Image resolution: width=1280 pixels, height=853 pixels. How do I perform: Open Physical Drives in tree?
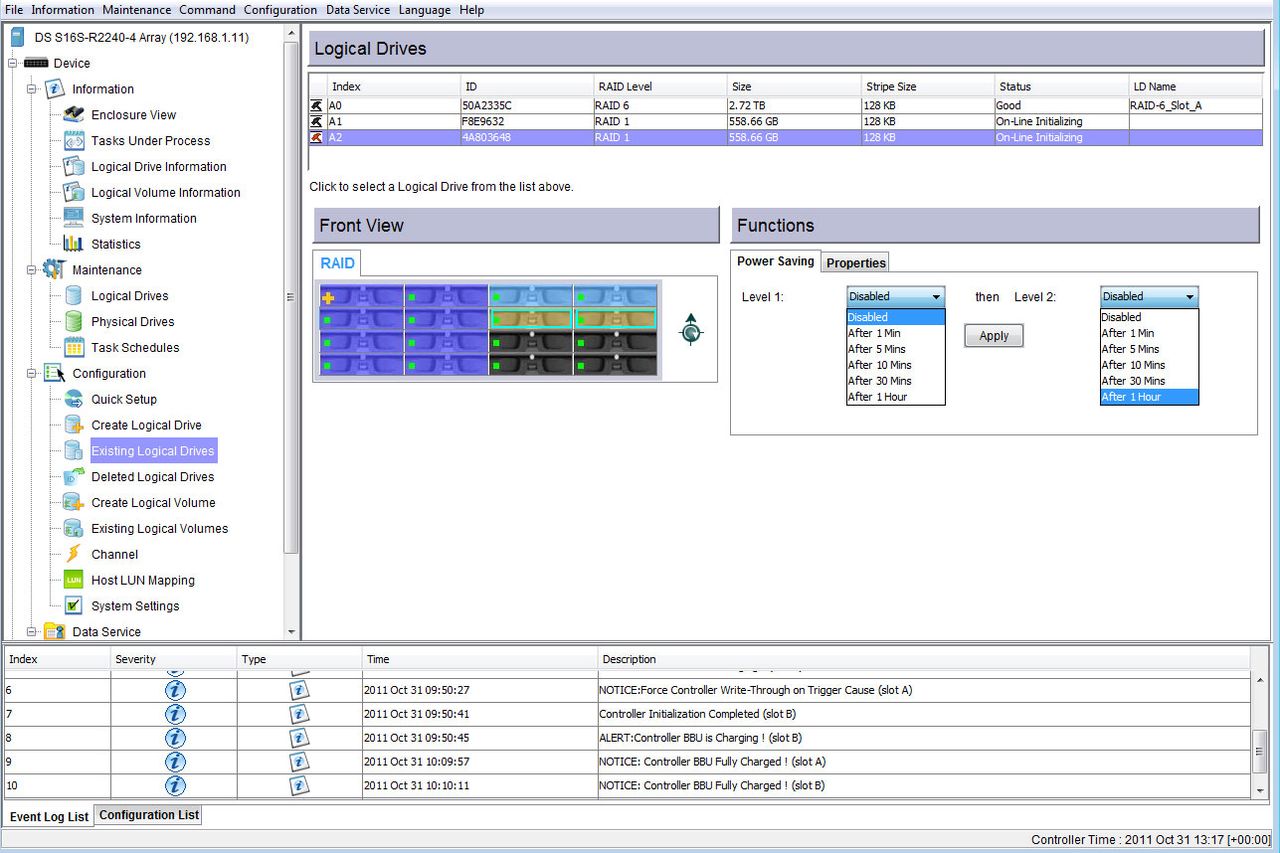[133, 322]
